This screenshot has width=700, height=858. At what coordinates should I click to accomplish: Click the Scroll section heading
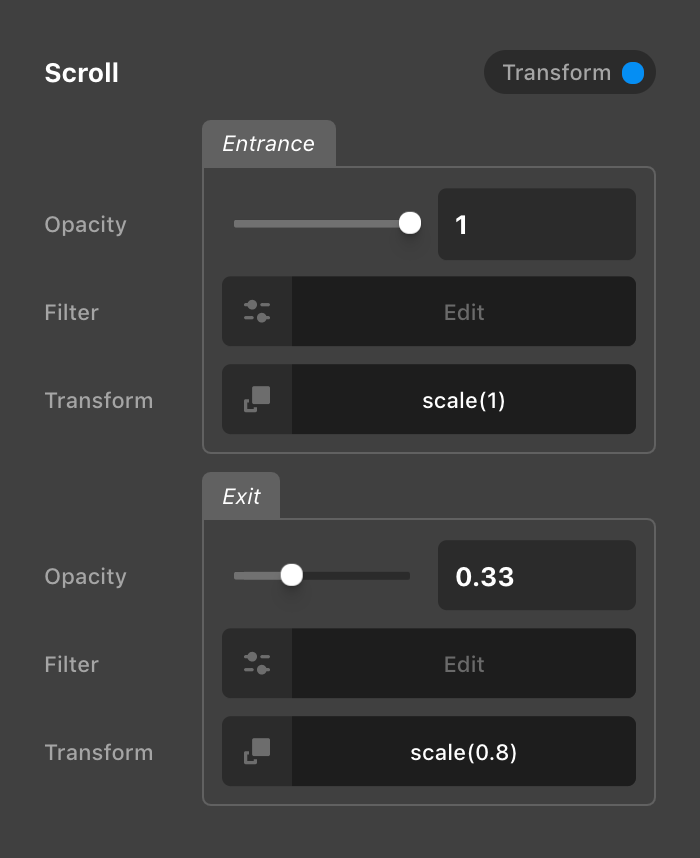pyautogui.click(x=82, y=73)
